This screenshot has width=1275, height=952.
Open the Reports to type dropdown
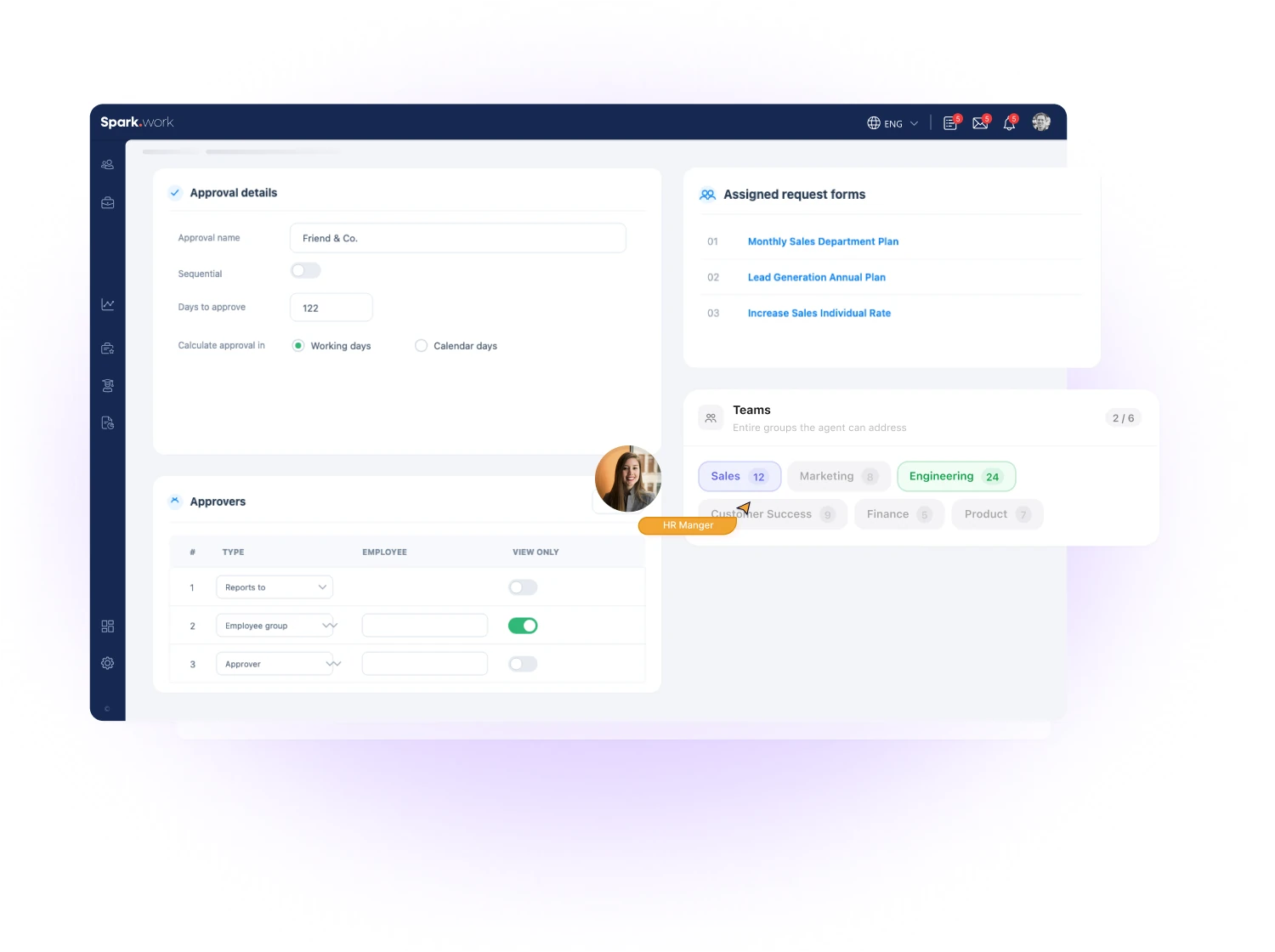tap(275, 587)
